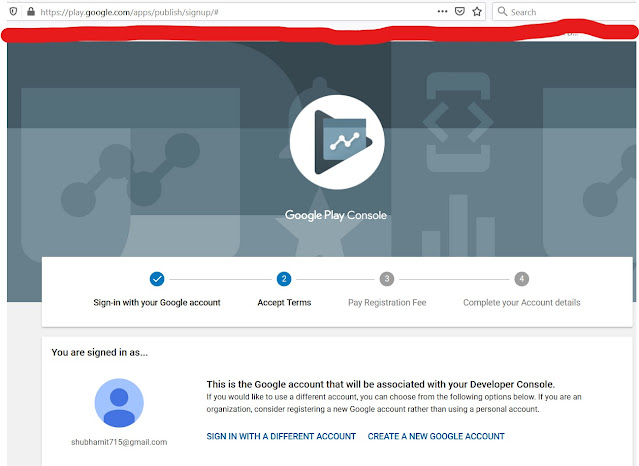Screen dimensions: 639x466
Task: Open the page actions three-dots menu
Action: pyautogui.click(x=442, y=11)
